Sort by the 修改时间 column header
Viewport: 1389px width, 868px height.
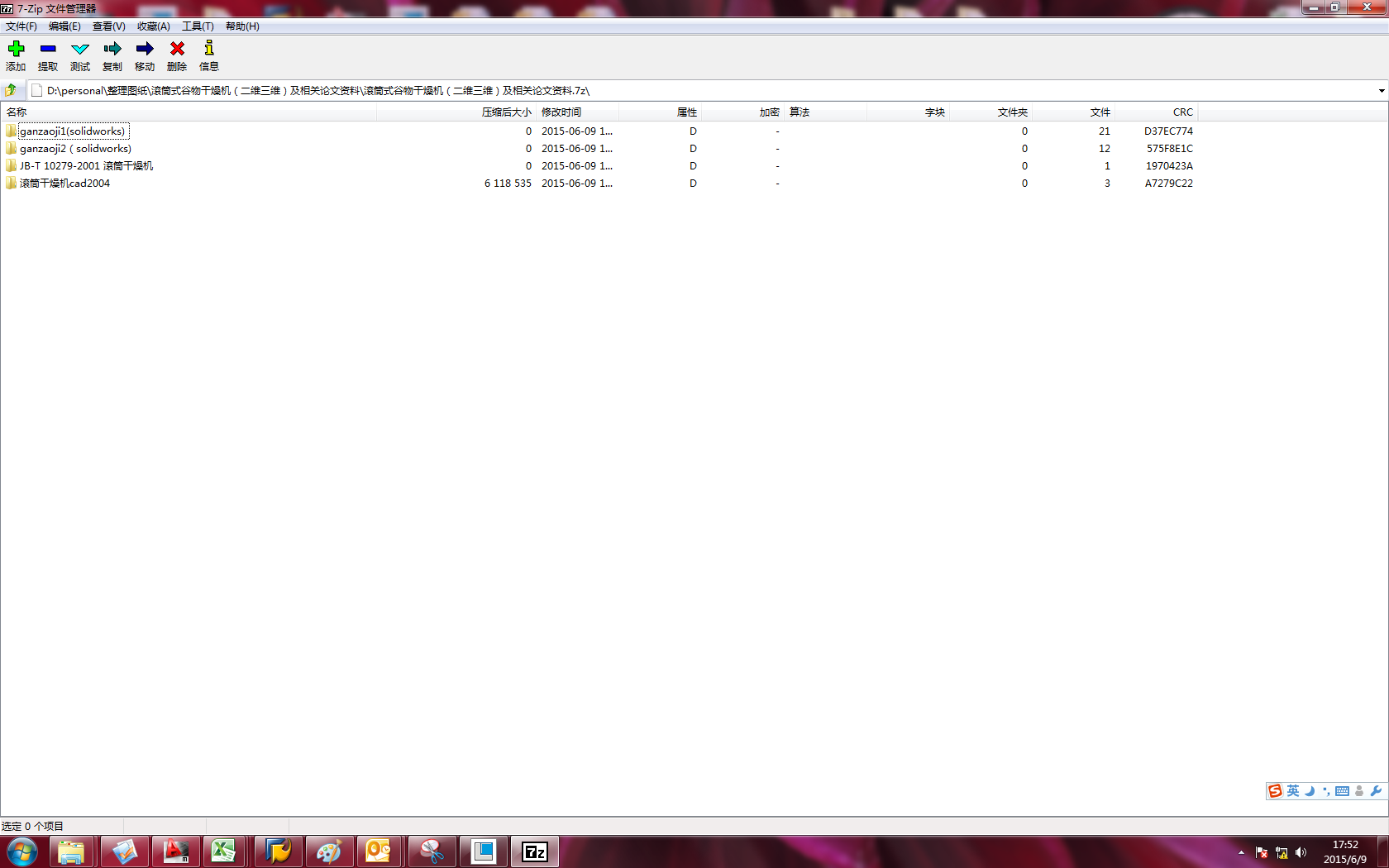point(577,112)
